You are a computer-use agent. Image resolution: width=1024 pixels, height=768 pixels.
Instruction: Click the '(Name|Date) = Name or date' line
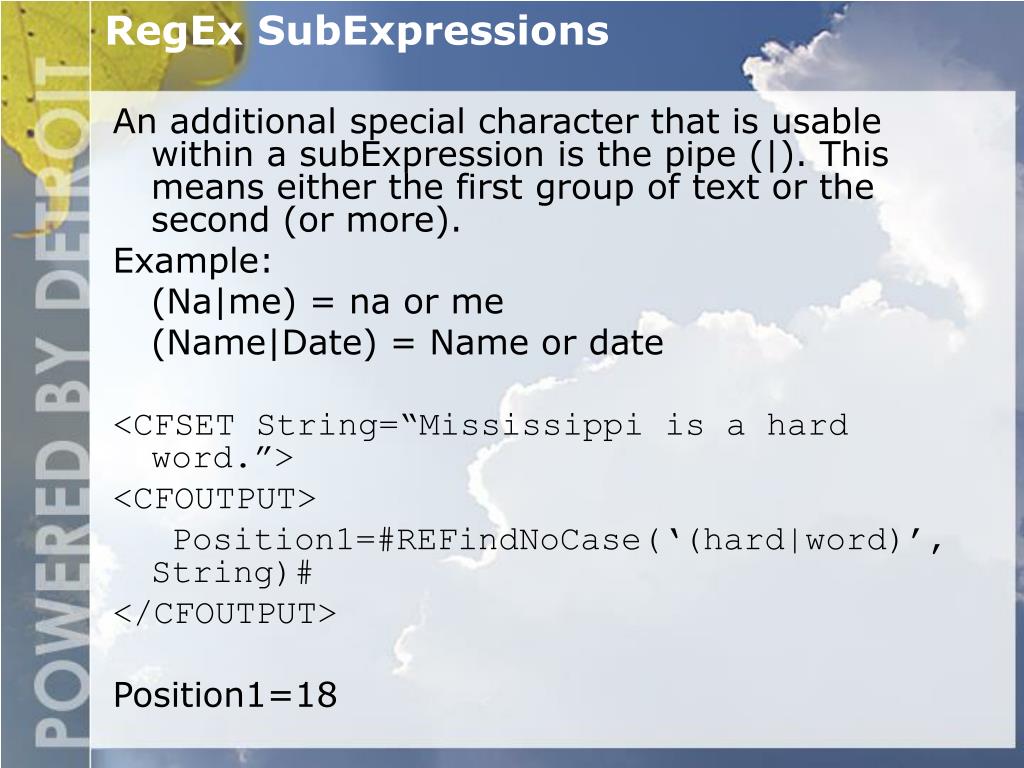click(x=408, y=343)
